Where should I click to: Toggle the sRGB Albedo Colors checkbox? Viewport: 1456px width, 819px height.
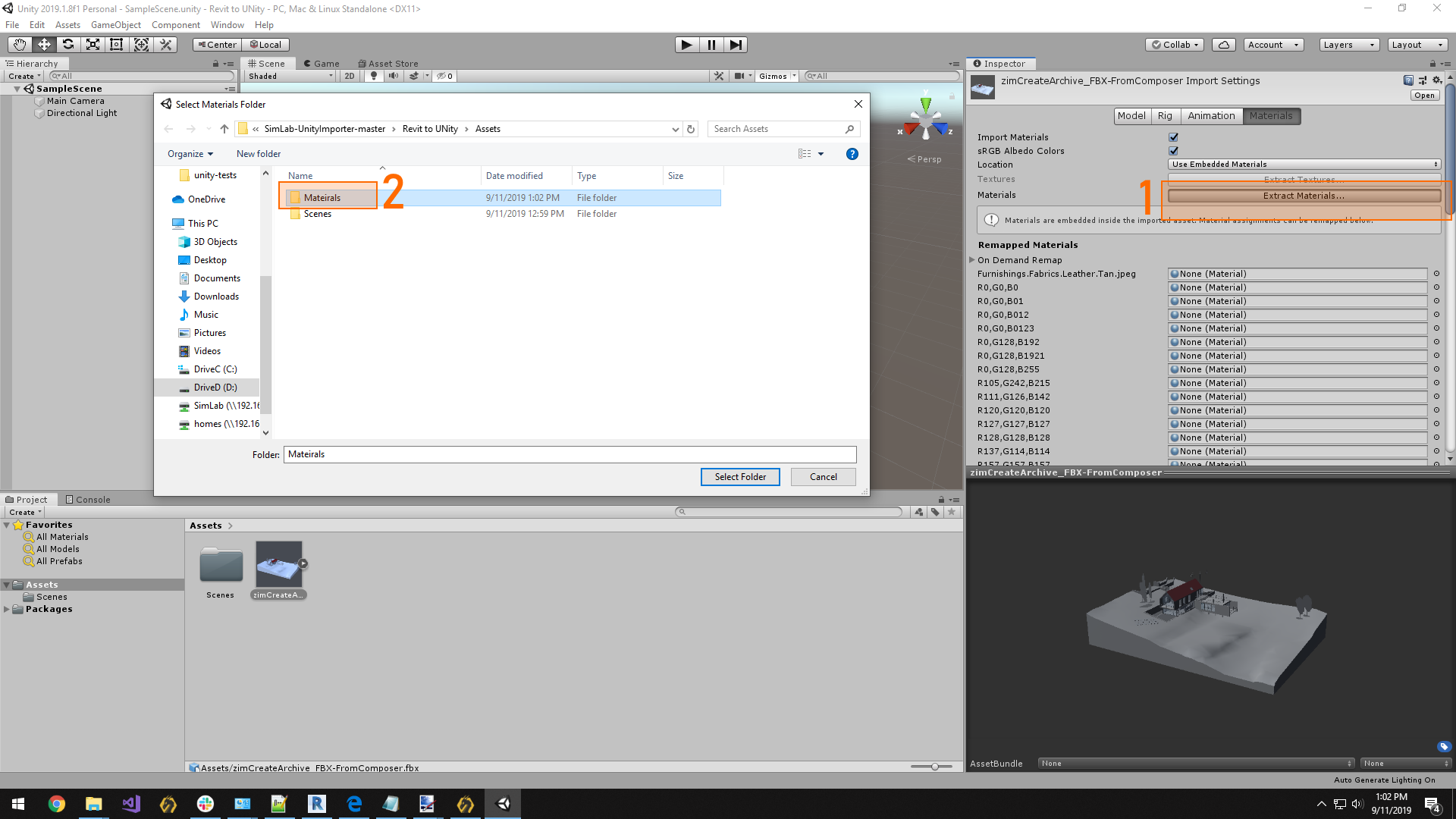tap(1173, 151)
